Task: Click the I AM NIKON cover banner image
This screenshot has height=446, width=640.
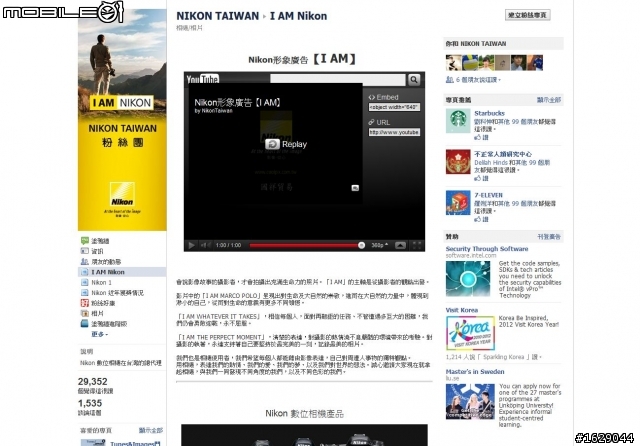Action: [x=122, y=118]
